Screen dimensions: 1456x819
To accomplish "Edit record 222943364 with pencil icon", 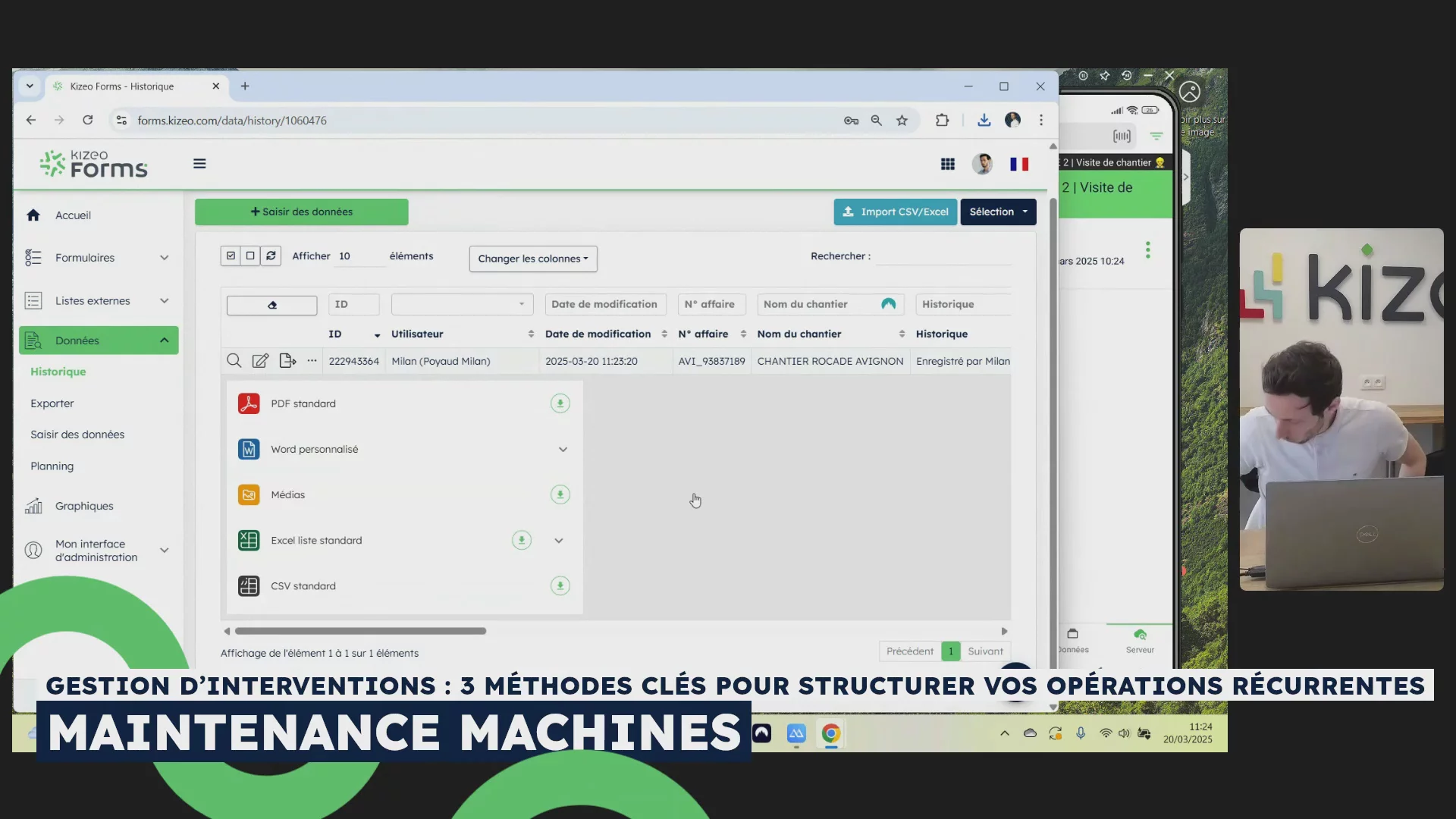I will point(260,361).
